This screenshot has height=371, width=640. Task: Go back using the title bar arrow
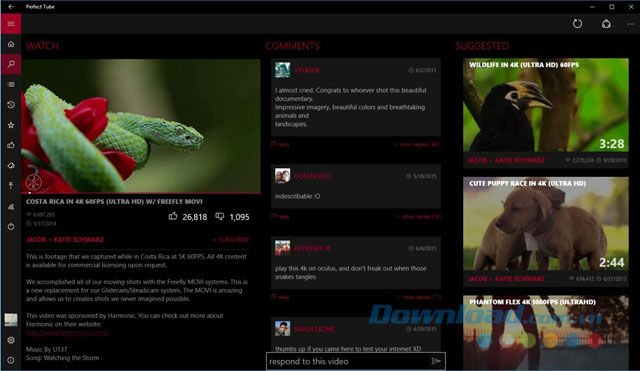tap(11, 7)
